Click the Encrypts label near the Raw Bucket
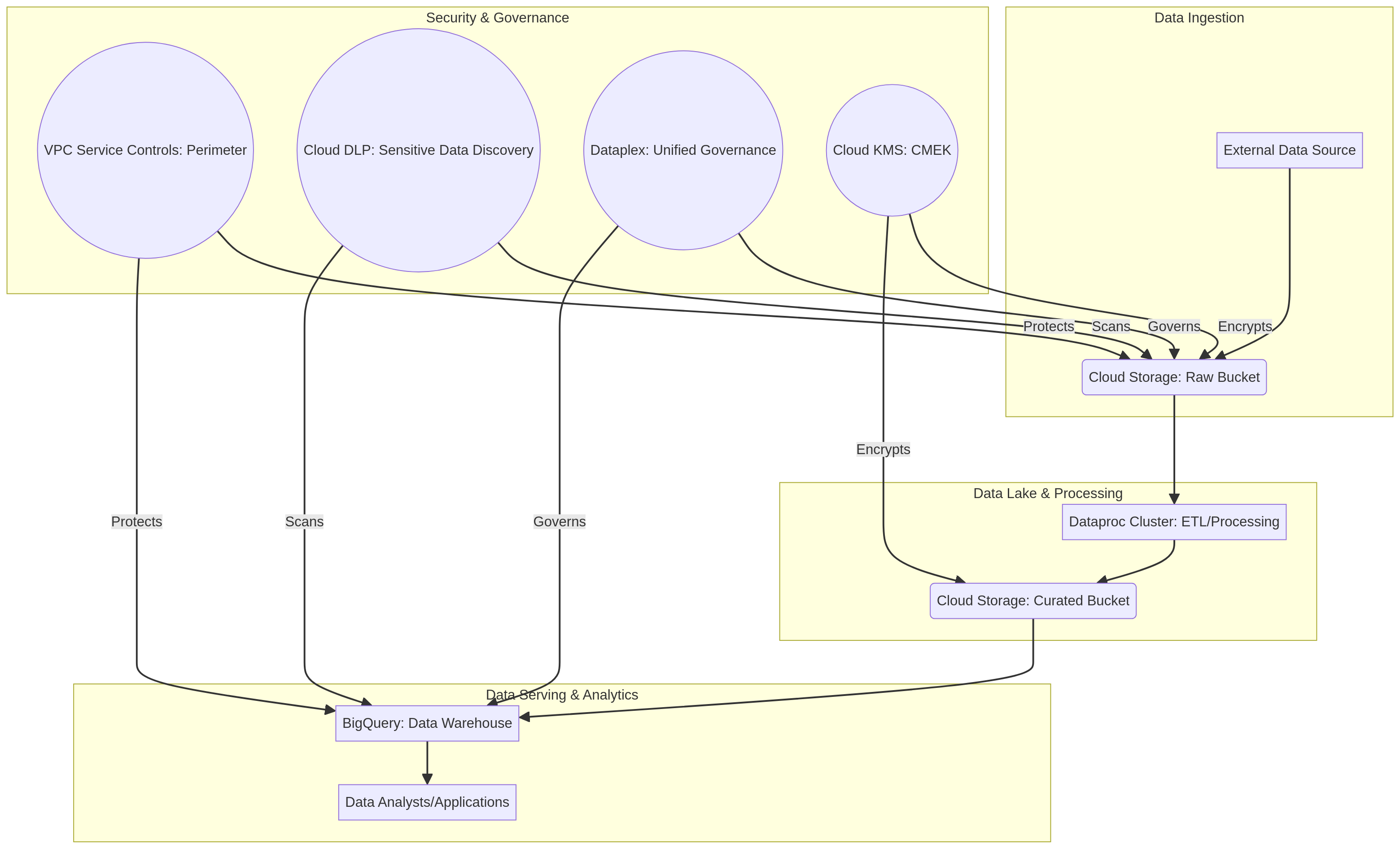Viewport: 1400px width, 849px height. 1245,326
